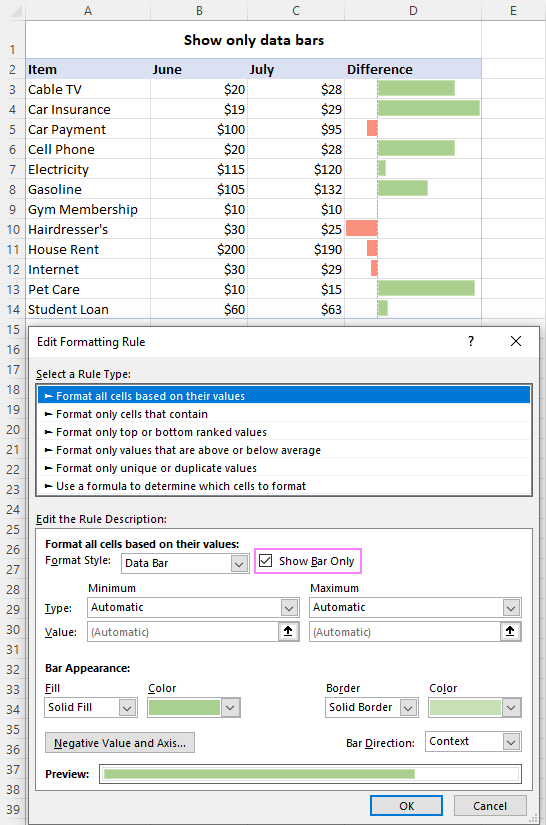Select column E header
The width and height of the screenshot is (546, 825).
coord(513,11)
